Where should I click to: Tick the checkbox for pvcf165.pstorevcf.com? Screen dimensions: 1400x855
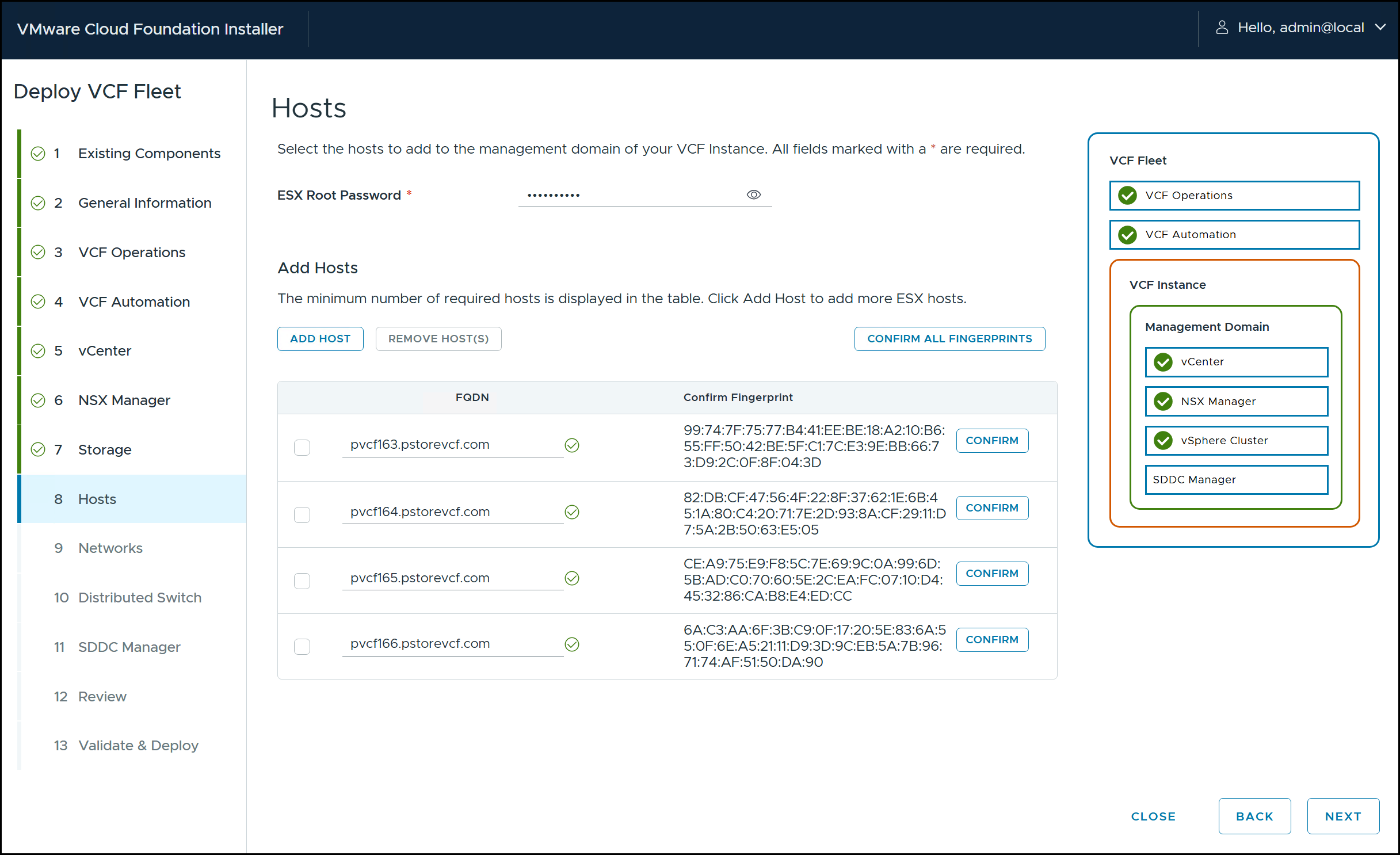302,581
